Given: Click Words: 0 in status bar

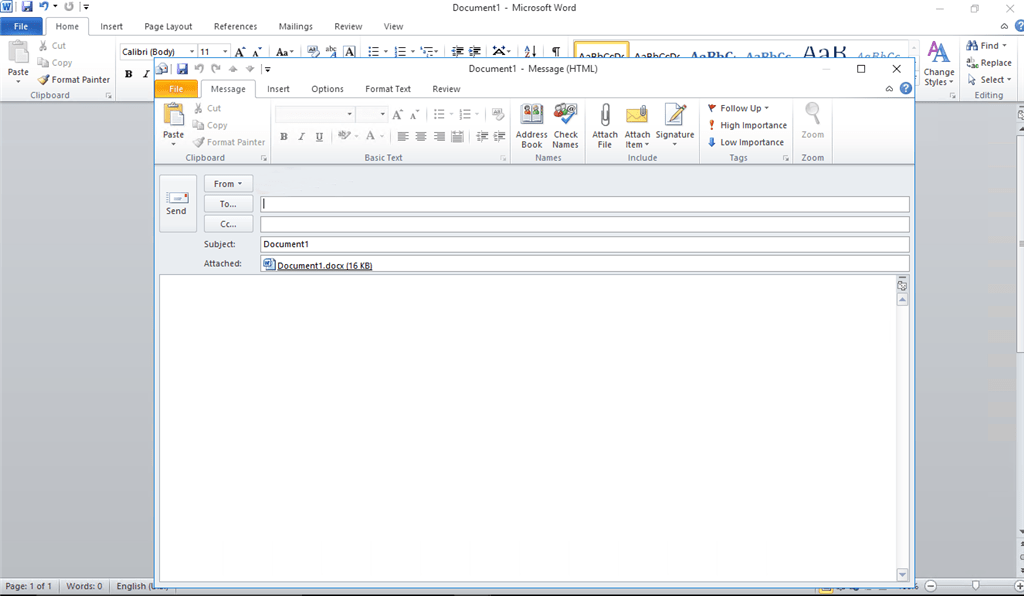Looking at the screenshot, I should 84,586.
